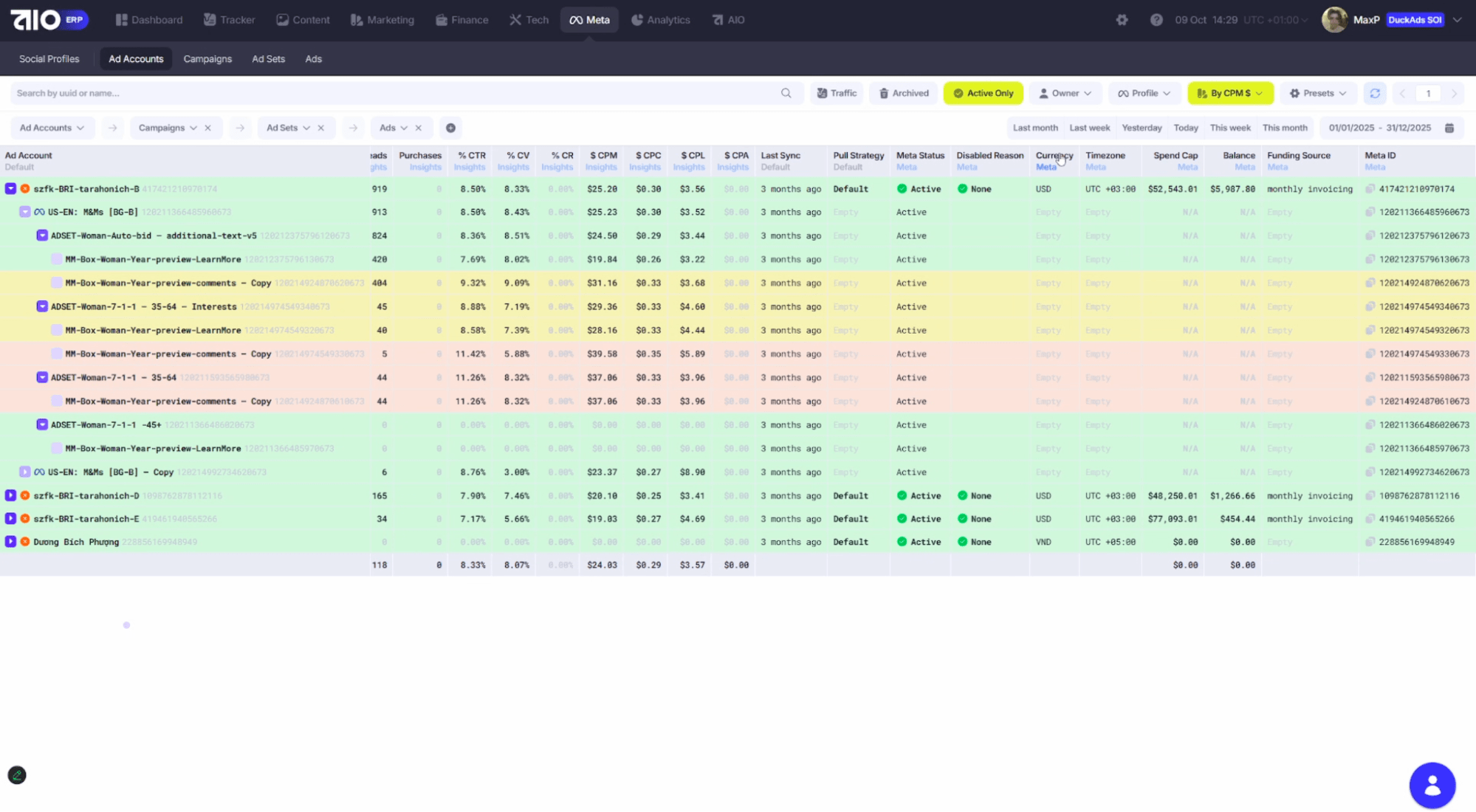The image size is (1476, 812).
Task: Toggle the Archived filter
Action: (903, 93)
